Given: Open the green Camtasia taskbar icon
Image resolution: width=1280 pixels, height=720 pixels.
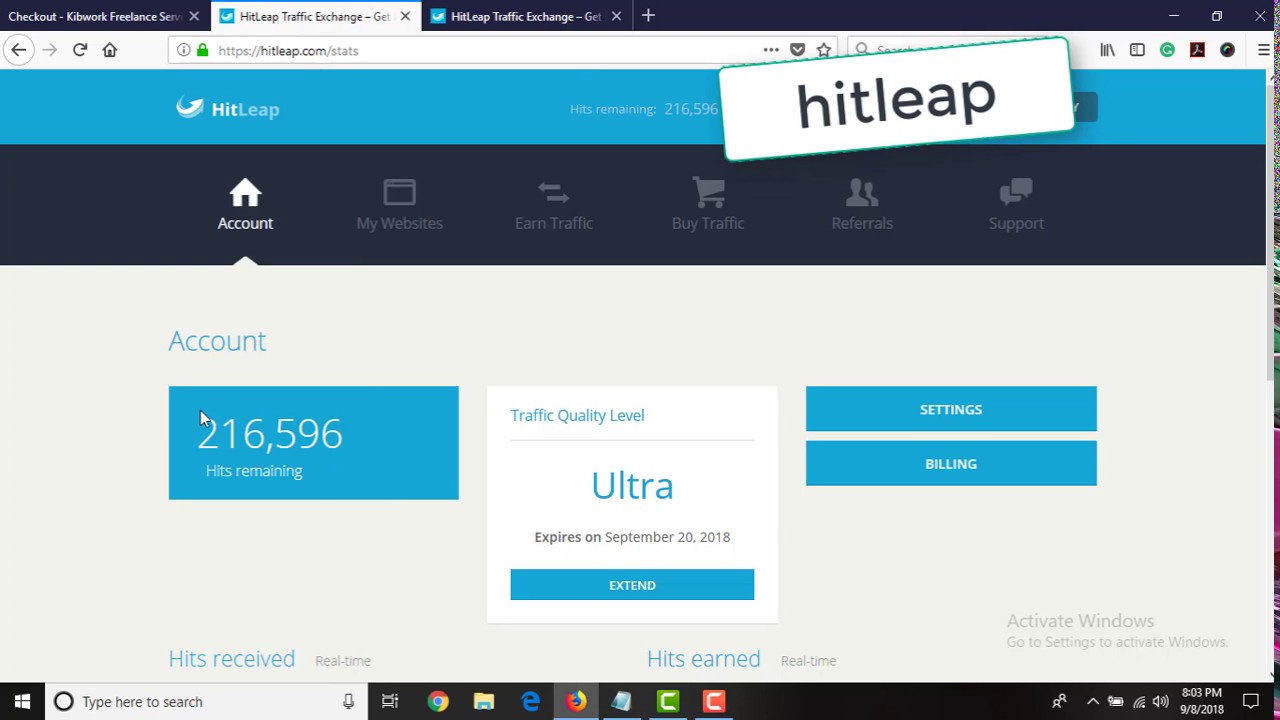Looking at the screenshot, I should click(668, 702).
